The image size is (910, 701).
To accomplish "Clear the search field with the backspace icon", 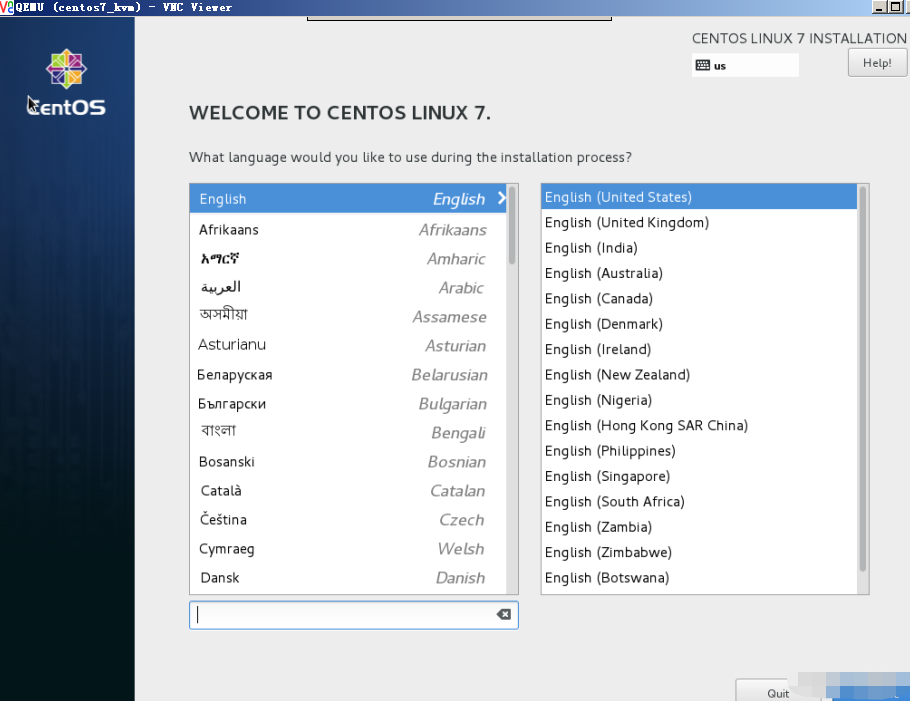I will point(504,615).
